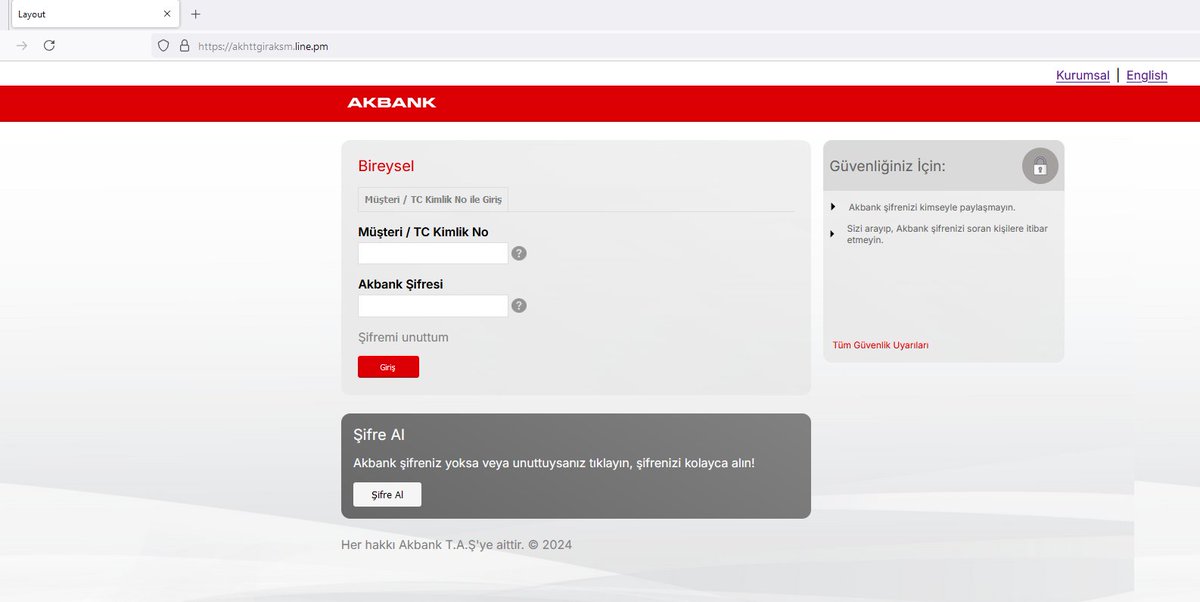This screenshot has height=602, width=1200.
Task: Open the Kurumsal link
Action: (1083, 75)
